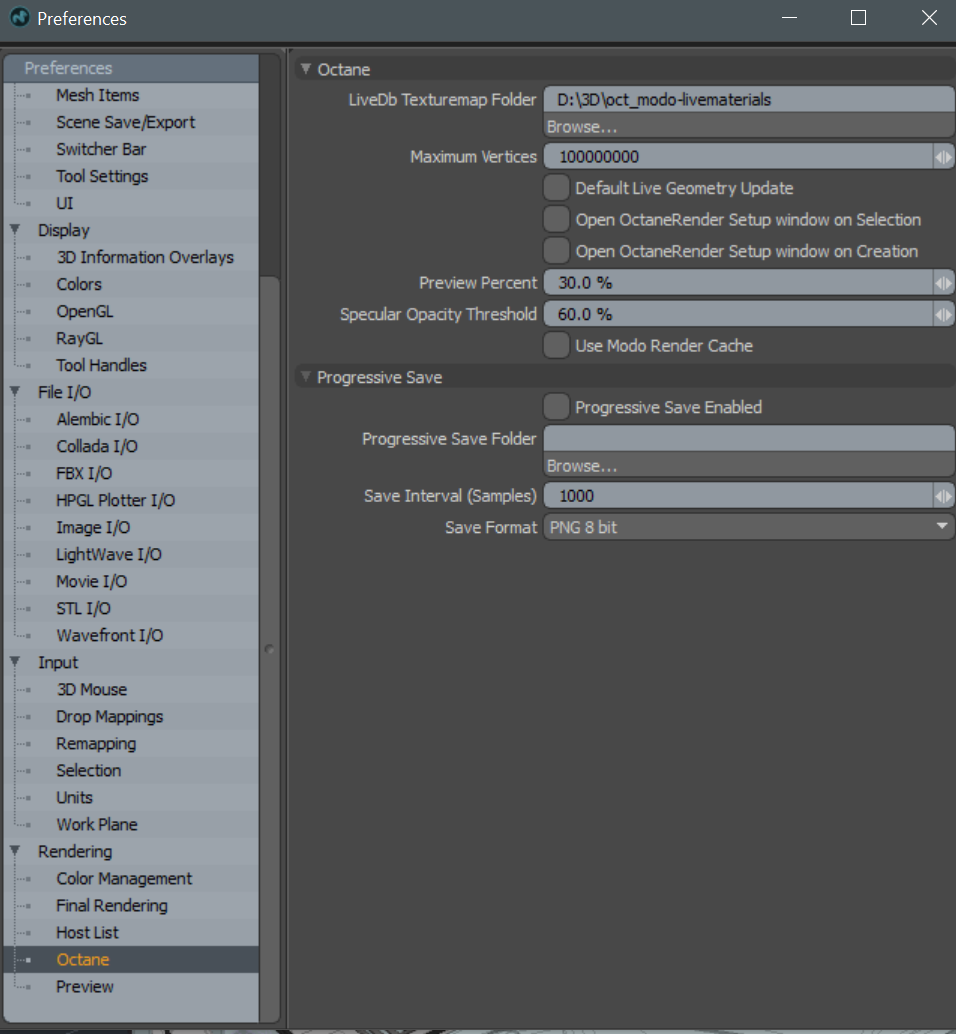Click the Maximum Vertices value field

click(738, 157)
